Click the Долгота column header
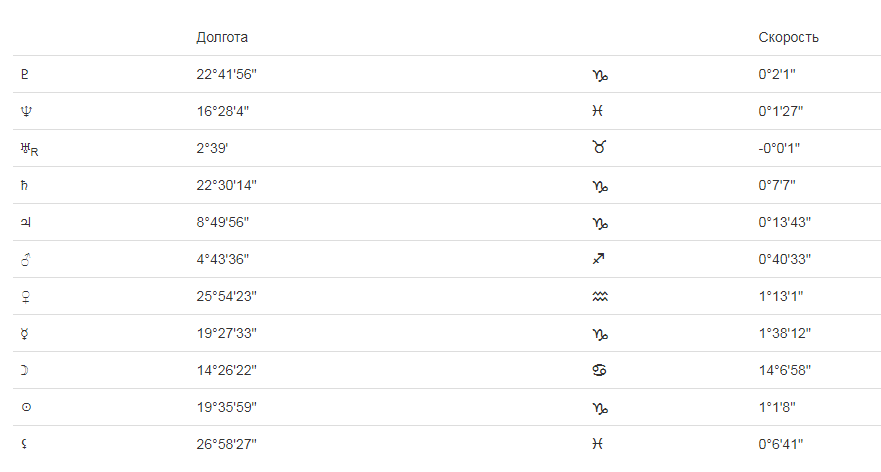The image size is (881, 472). (222, 37)
